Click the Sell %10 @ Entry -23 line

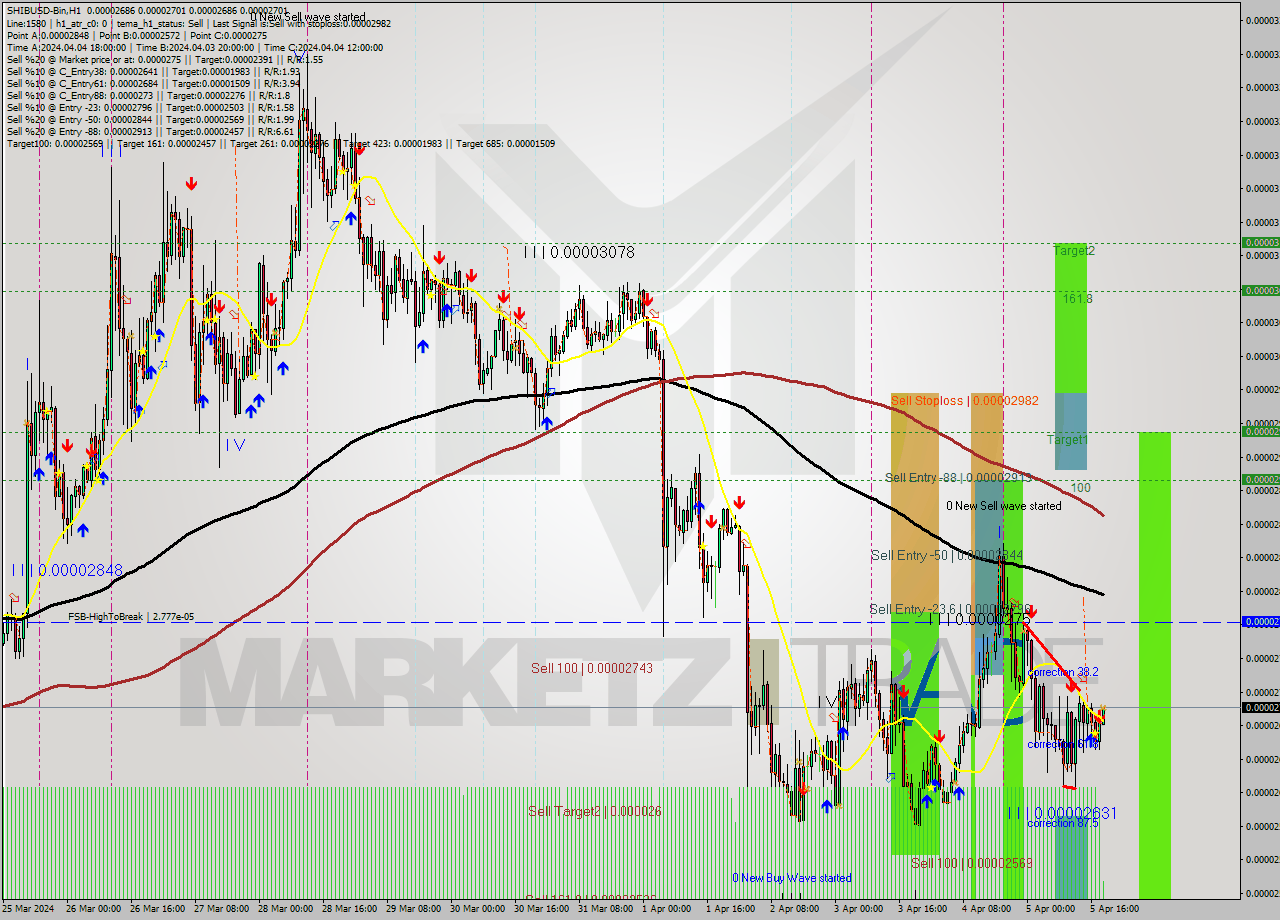pos(150,107)
